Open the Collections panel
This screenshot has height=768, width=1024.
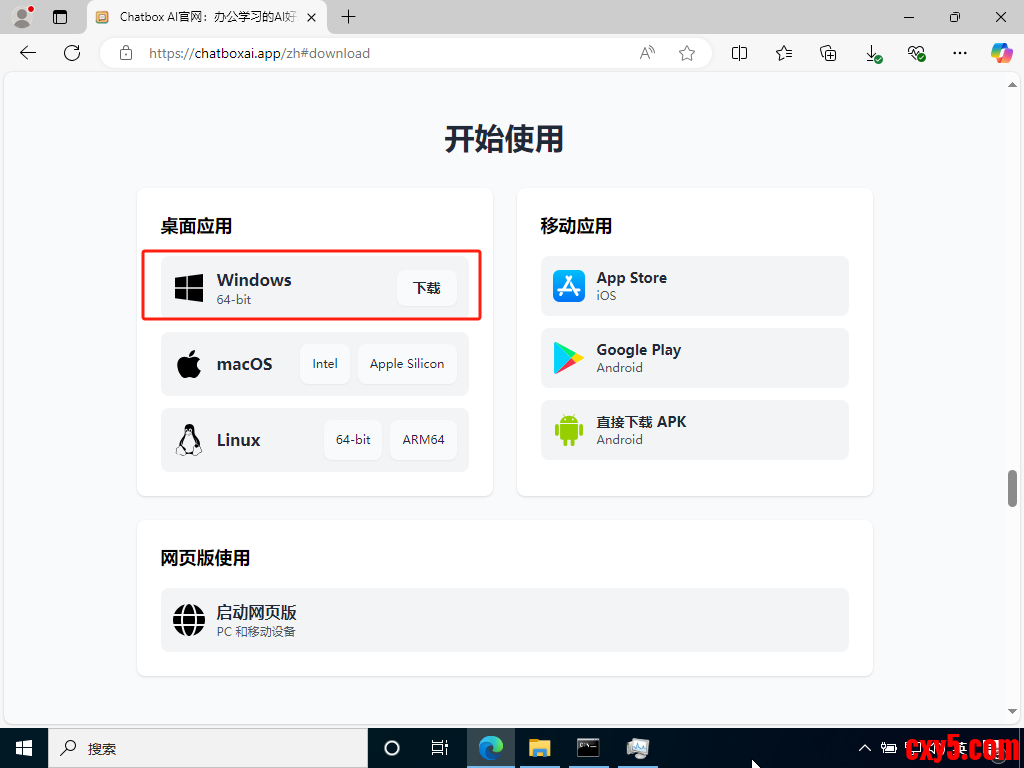pyautogui.click(x=828, y=53)
